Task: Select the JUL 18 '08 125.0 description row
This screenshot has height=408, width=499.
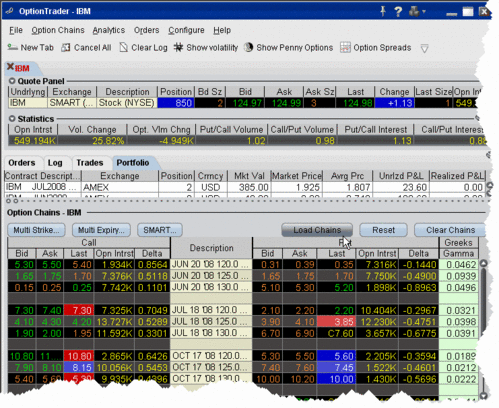Action: click(211, 322)
